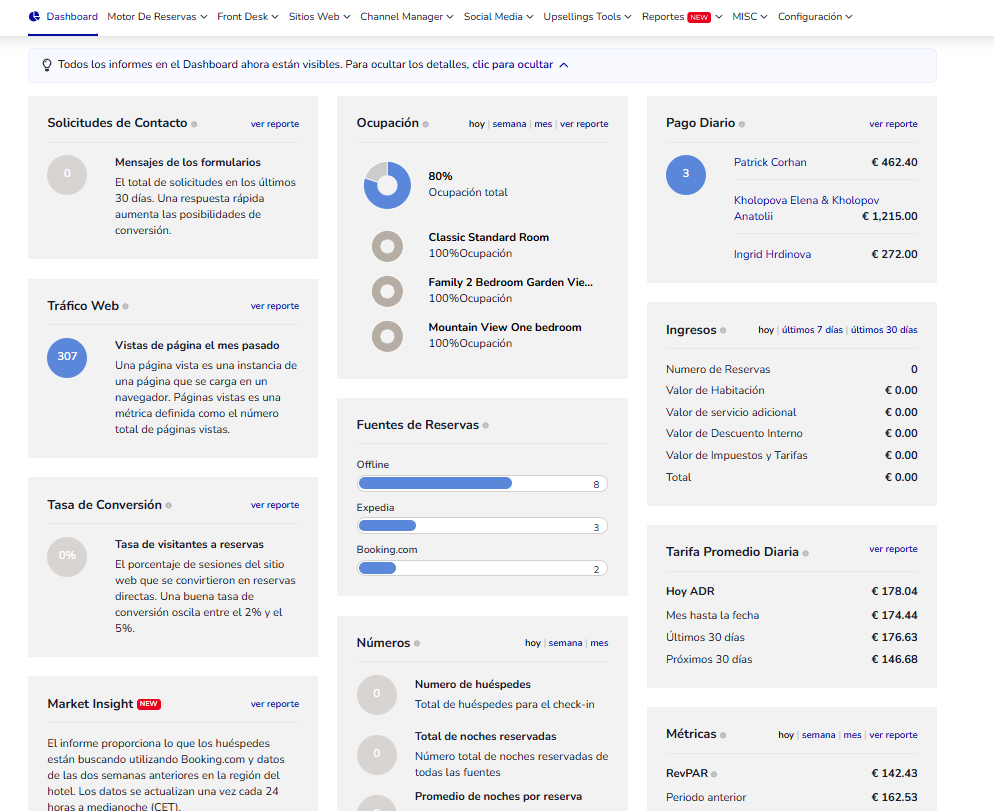
Task: Switch Ocupación view to semana
Action: (509, 124)
